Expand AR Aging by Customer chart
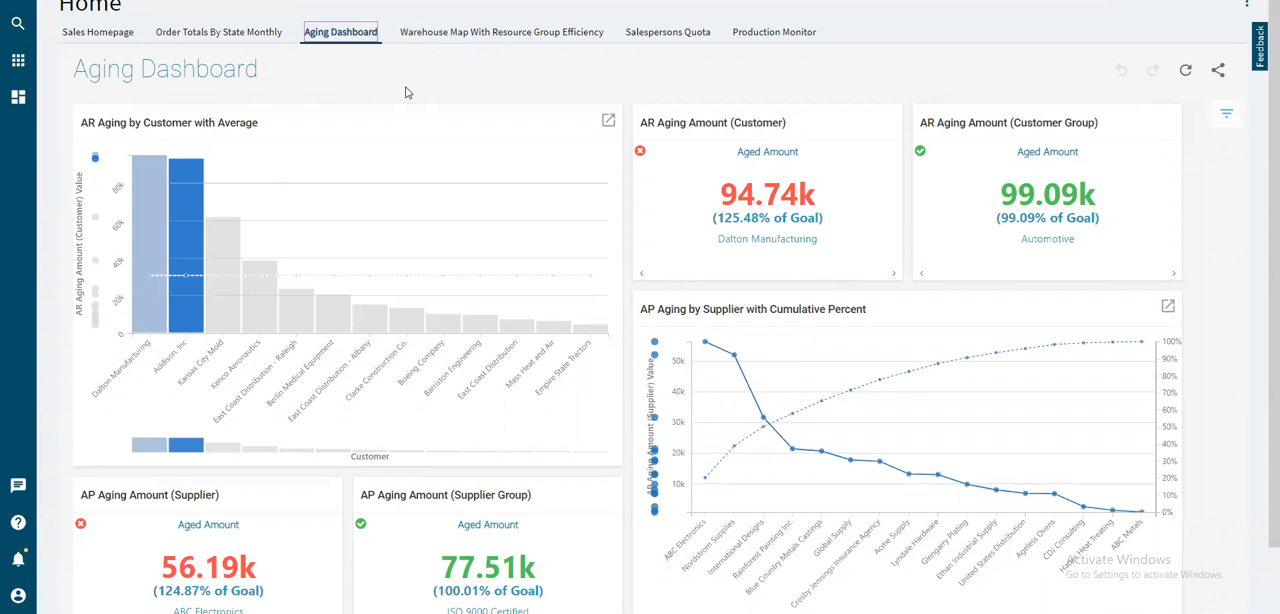Viewport: 1280px width, 614px height. coord(608,120)
